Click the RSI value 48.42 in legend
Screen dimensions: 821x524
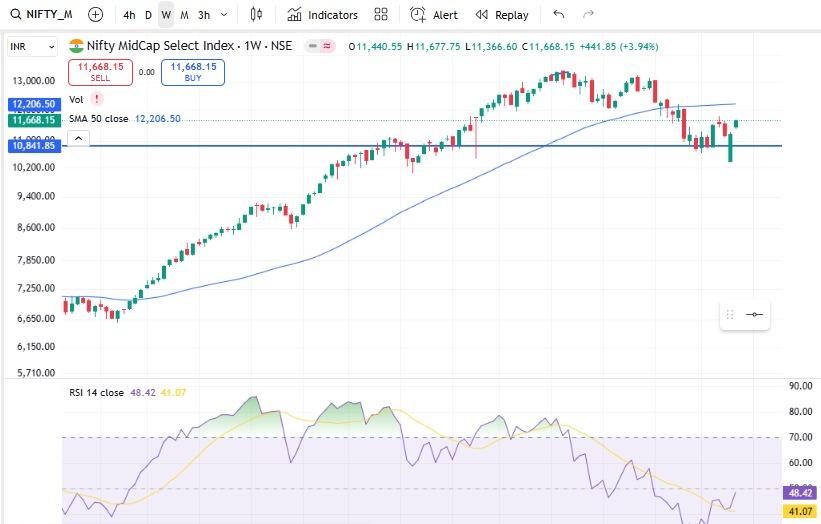[x=143, y=393]
